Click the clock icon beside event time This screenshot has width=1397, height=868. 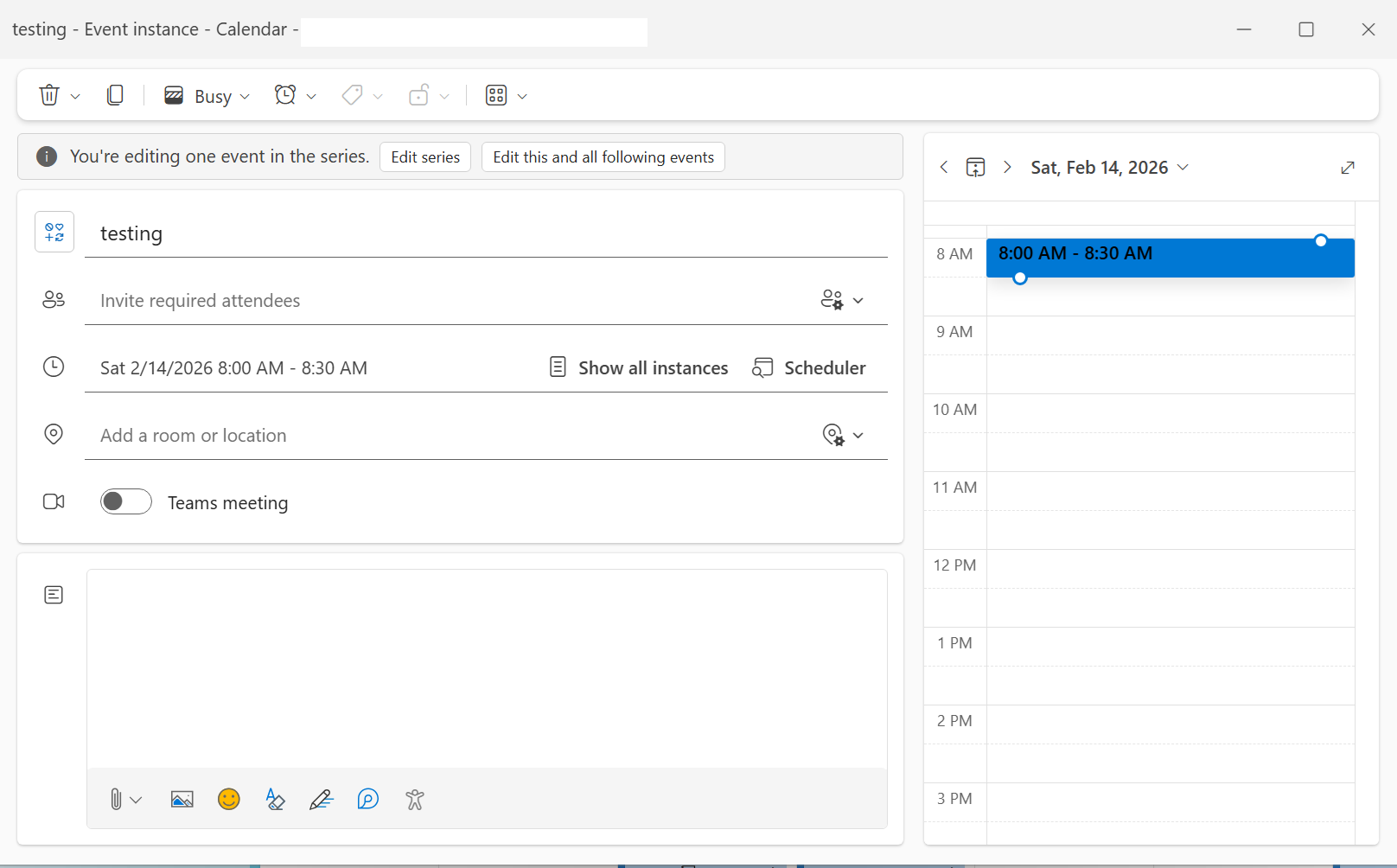[54, 367]
